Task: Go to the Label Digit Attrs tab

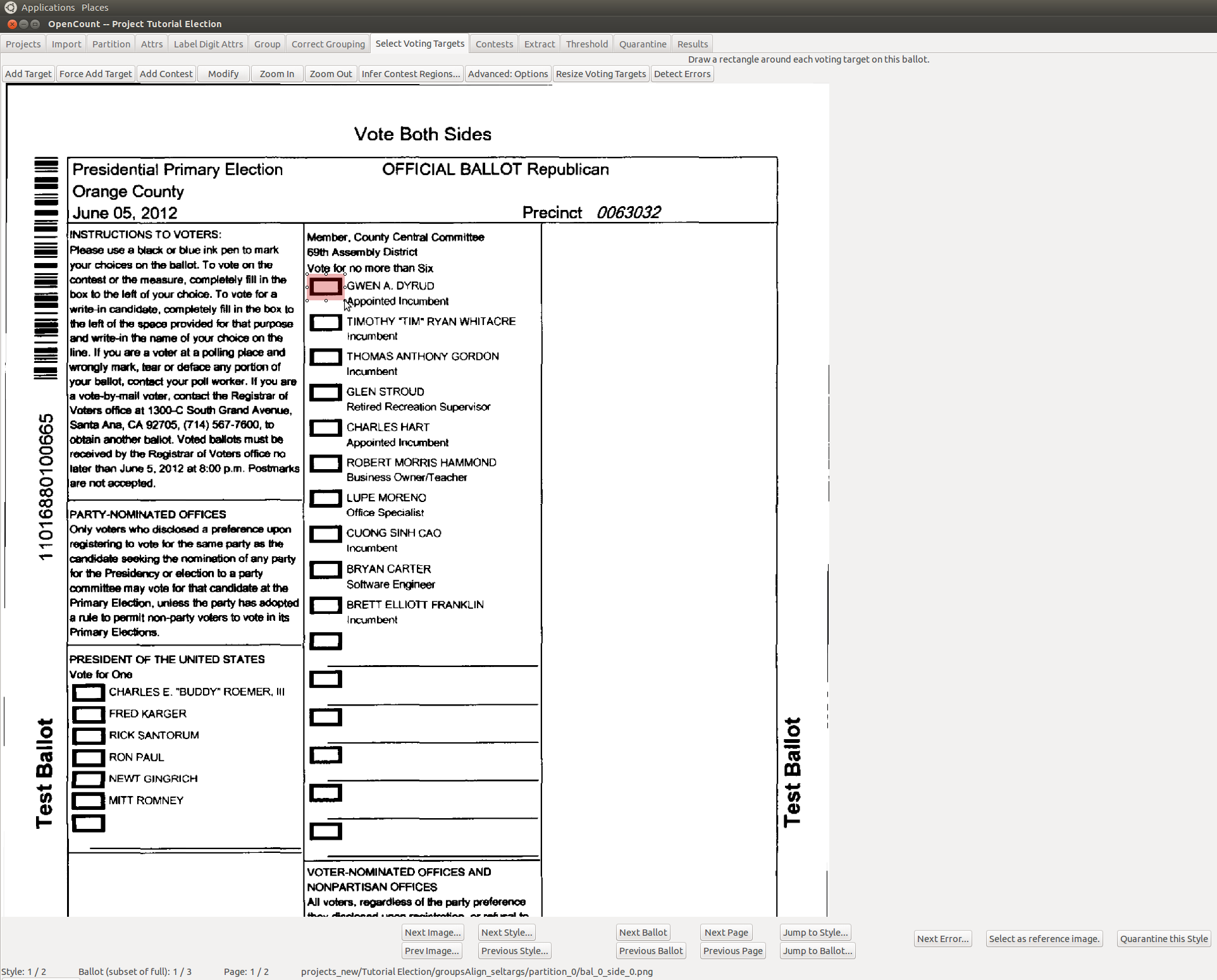Action: tap(208, 44)
